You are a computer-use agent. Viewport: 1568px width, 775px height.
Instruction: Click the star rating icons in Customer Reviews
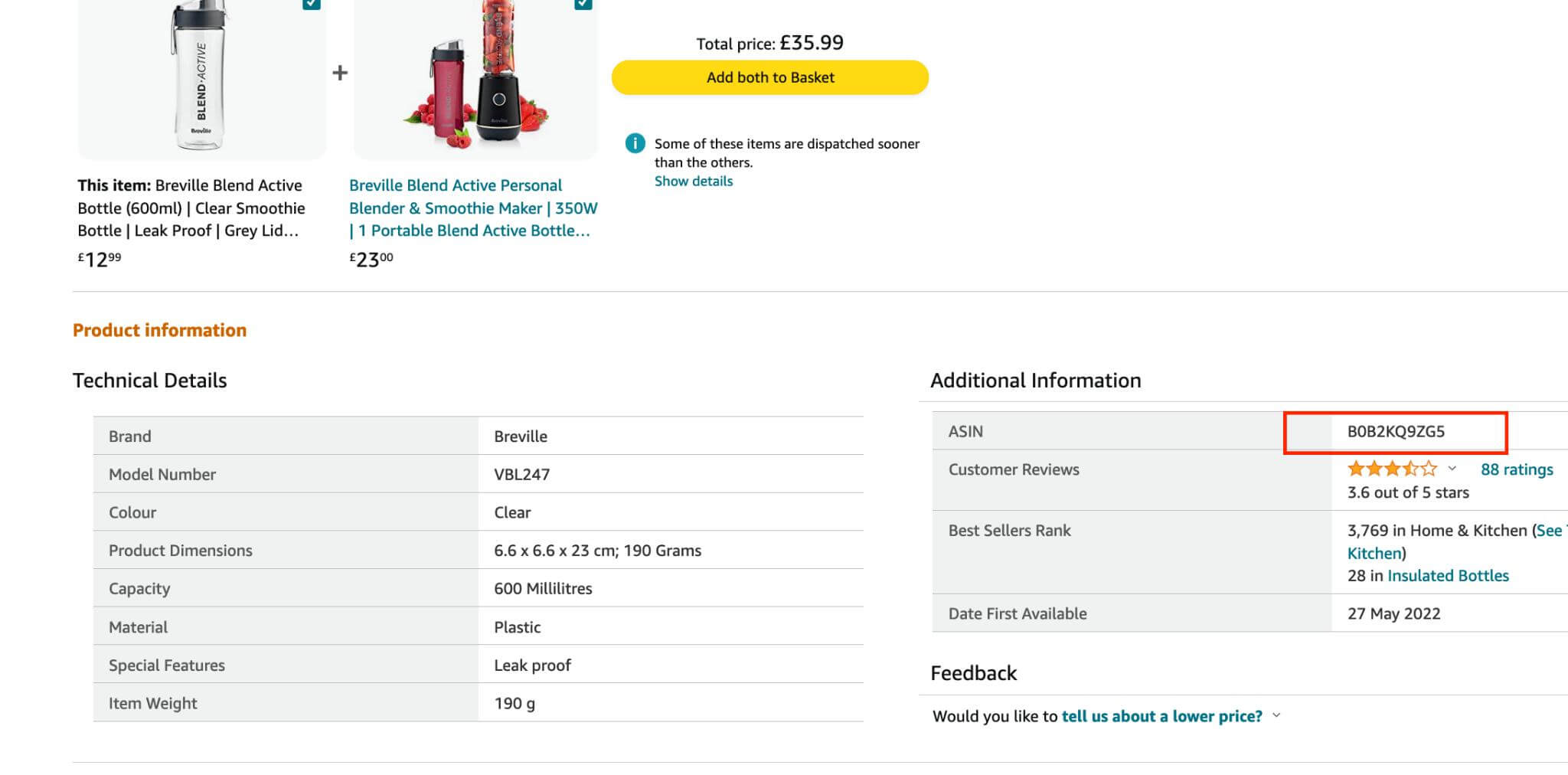[1392, 469]
